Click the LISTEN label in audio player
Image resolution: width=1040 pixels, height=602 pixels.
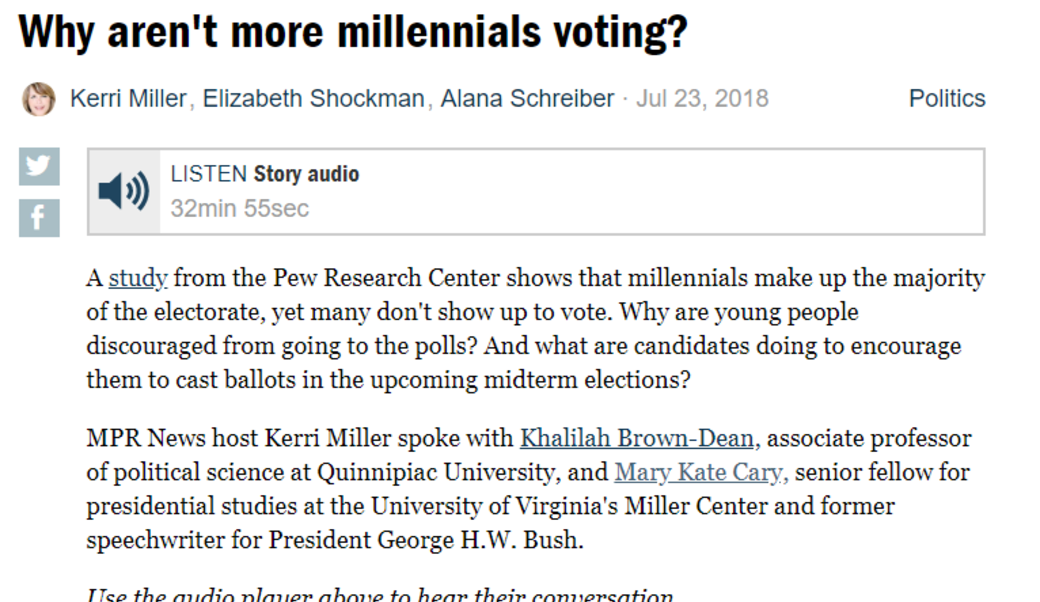(x=208, y=174)
